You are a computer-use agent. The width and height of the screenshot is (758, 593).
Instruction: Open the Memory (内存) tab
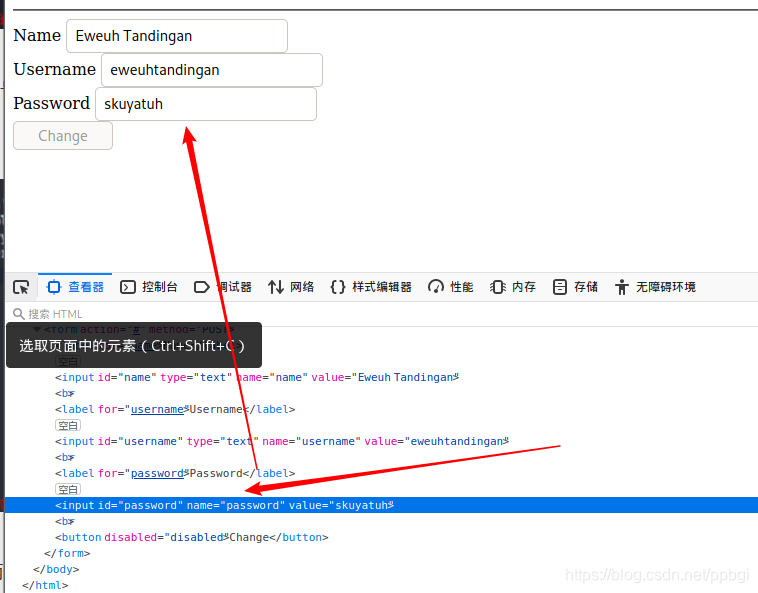(x=512, y=287)
